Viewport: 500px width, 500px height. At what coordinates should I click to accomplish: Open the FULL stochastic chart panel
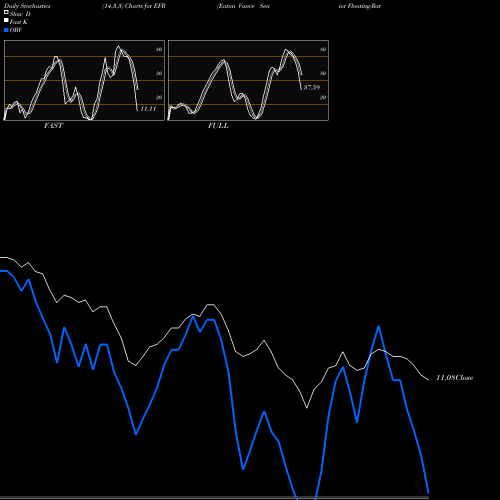pos(248,80)
